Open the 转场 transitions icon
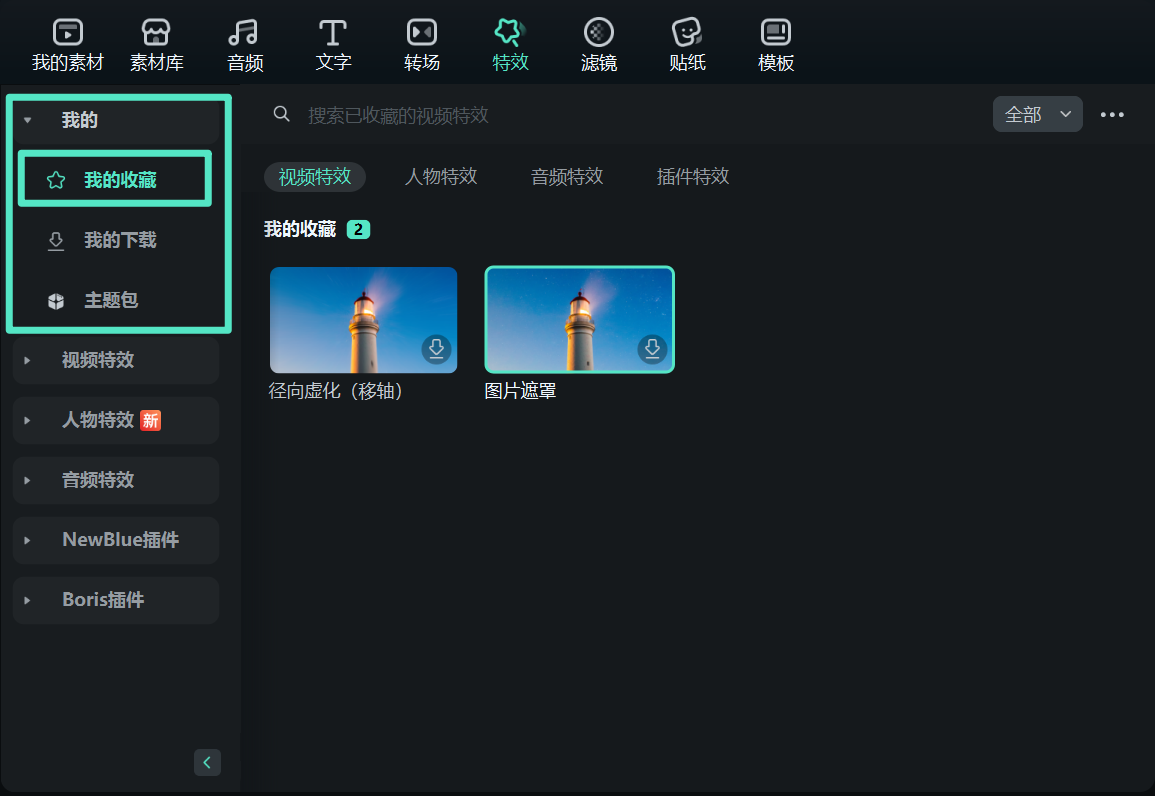The width and height of the screenshot is (1155, 796). pyautogui.click(x=422, y=33)
